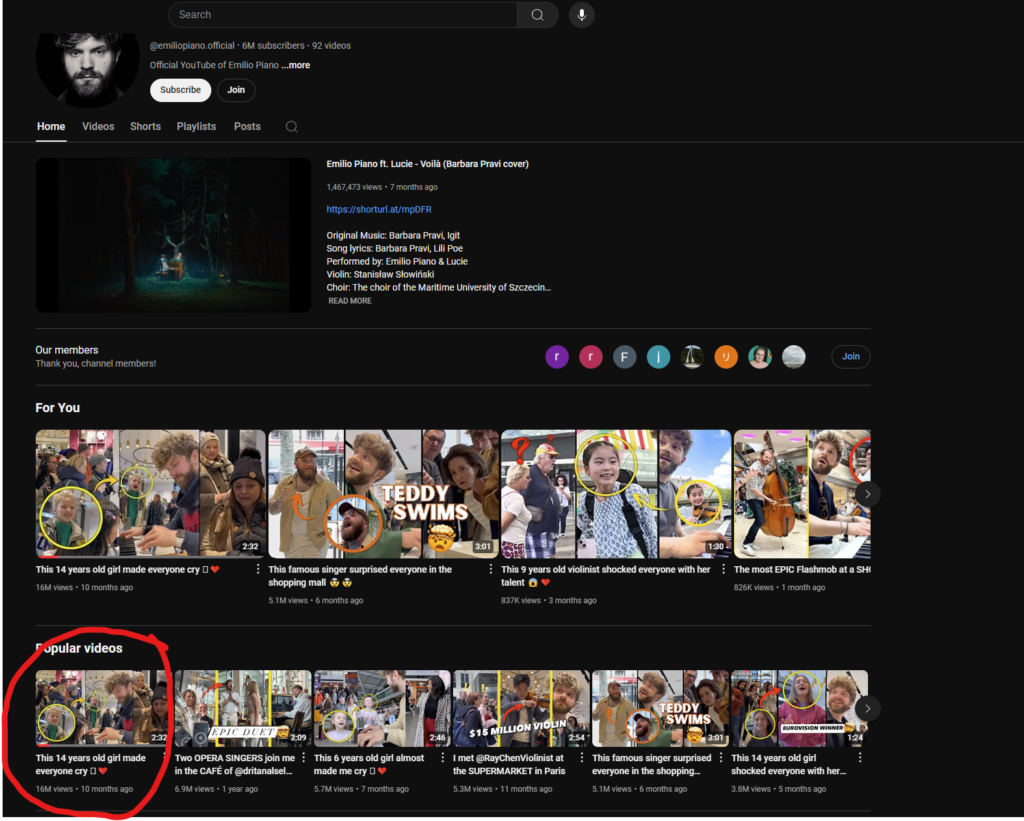Go to the Posts tab

tap(247, 127)
